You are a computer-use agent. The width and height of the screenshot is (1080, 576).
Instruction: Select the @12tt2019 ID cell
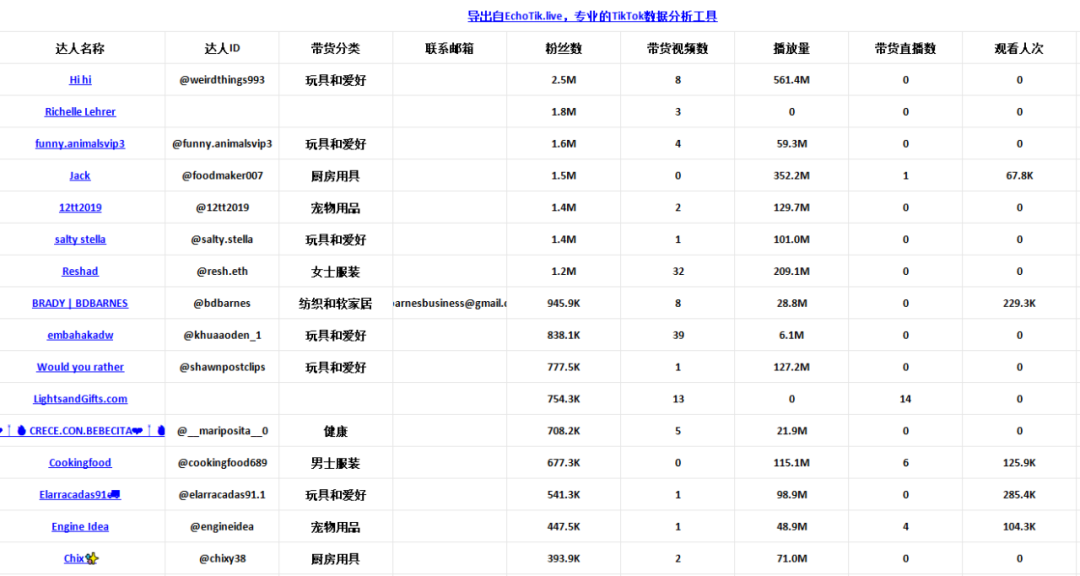pos(222,207)
